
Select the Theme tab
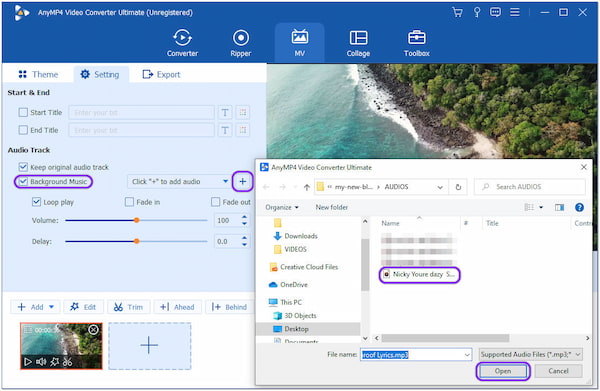[38, 74]
